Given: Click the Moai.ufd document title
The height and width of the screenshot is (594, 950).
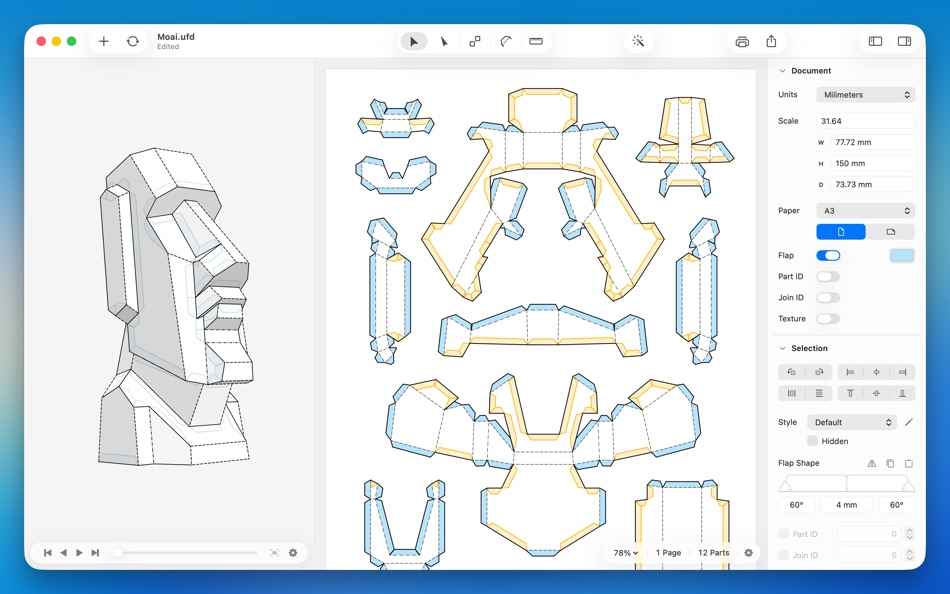Looking at the screenshot, I should click(176, 36).
